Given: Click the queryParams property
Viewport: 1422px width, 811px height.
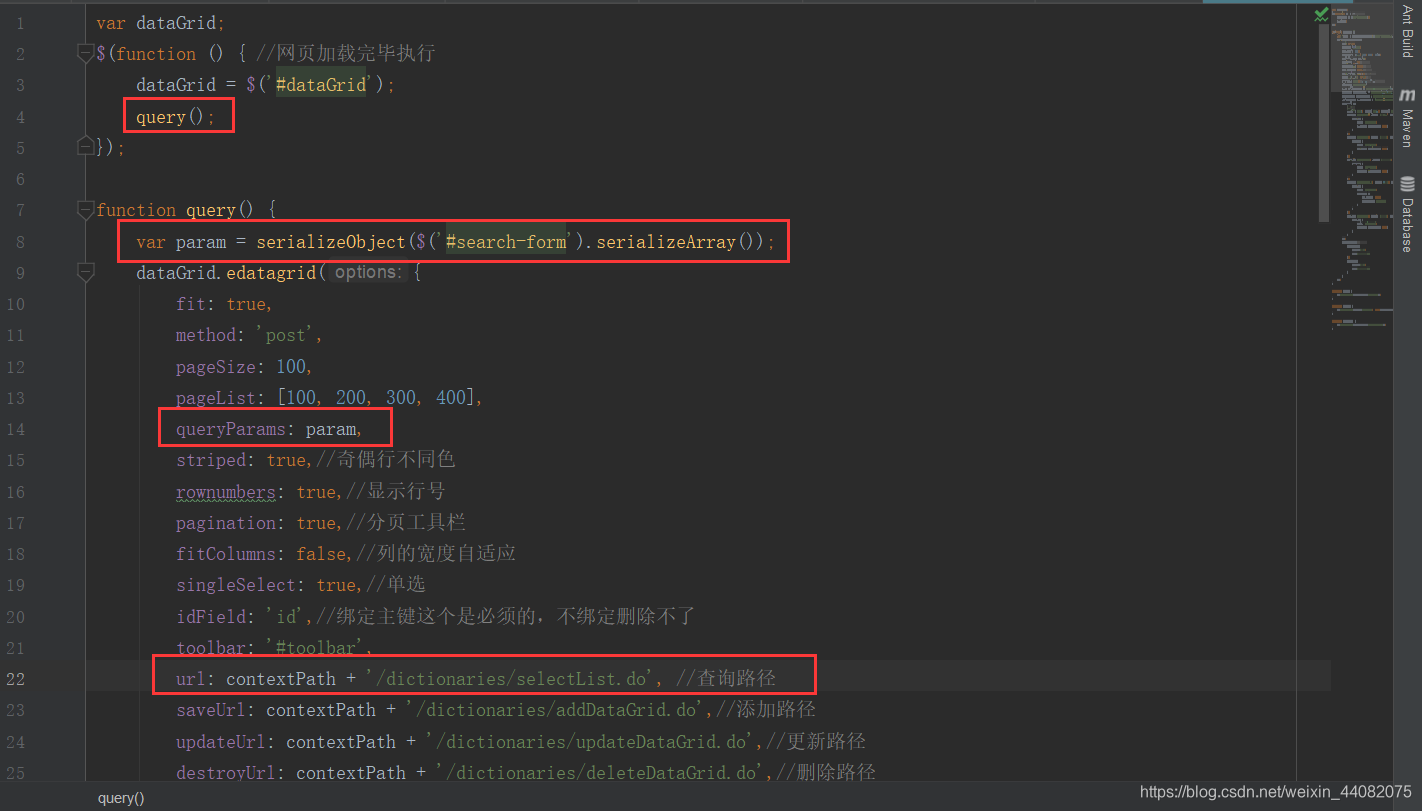Looking at the screenshot, I should click(x=231, y=429).
